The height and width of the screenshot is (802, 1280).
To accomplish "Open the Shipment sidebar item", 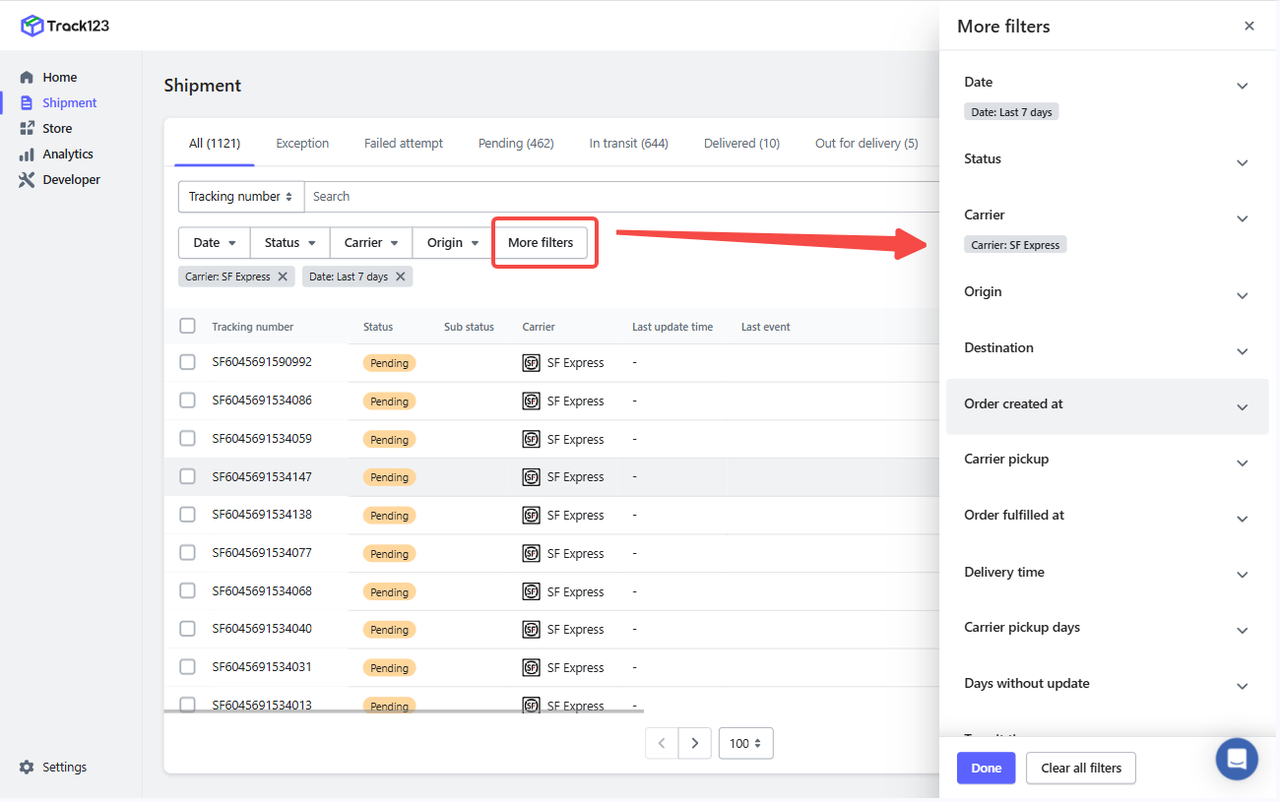I will pyautogui.click(x=69, y=103).
